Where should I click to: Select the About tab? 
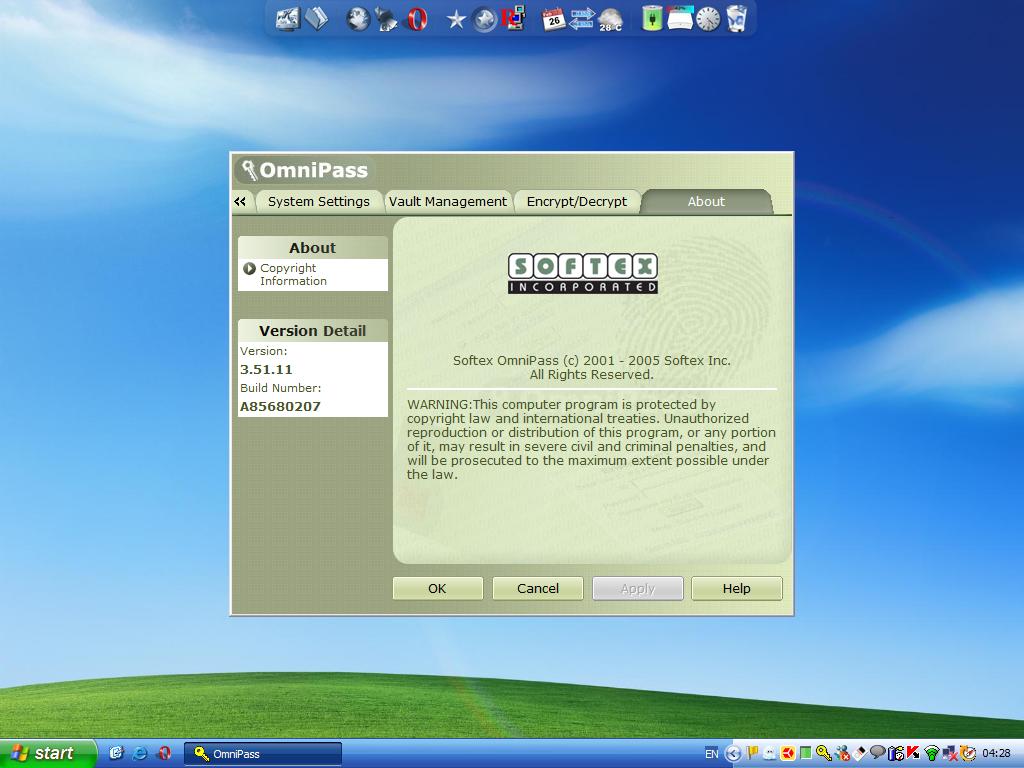point(706,202)
